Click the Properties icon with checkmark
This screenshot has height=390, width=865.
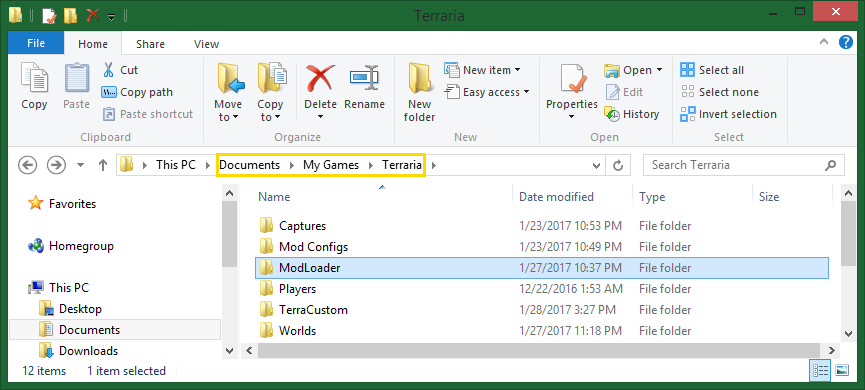(572, 78)
